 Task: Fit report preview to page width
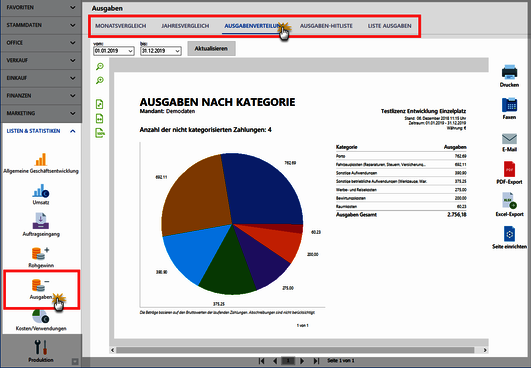click(99, 118)
